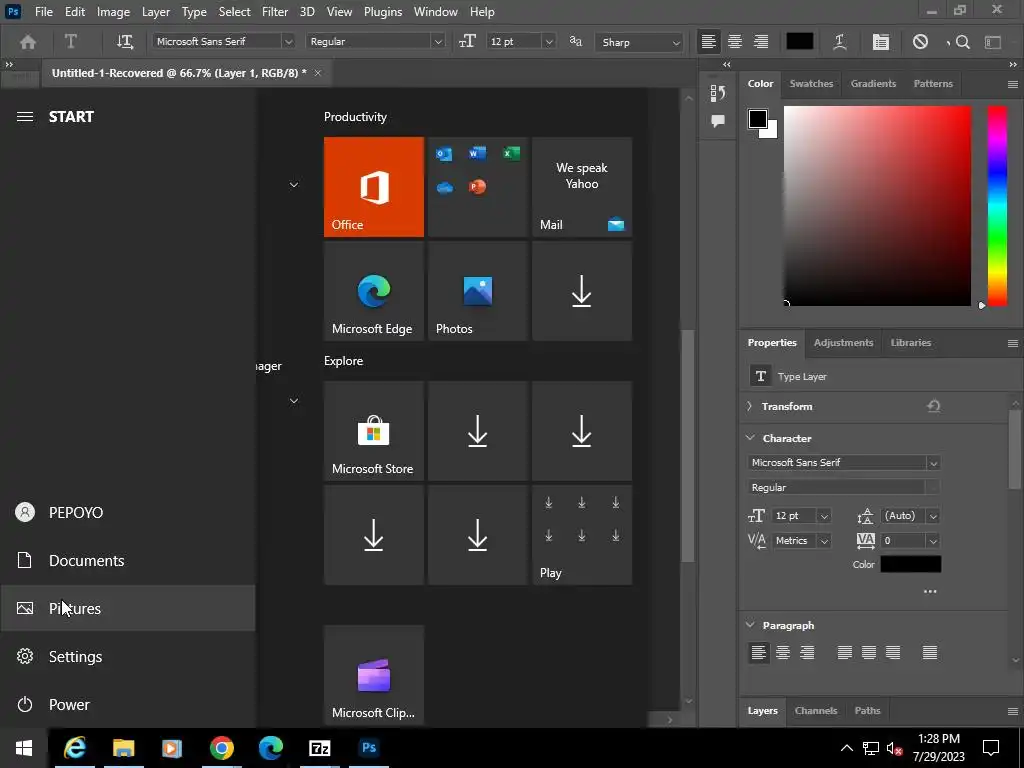1024x768 pixels.
Task: Toggle Character and Paragraph panels icon
Action: 880,42
